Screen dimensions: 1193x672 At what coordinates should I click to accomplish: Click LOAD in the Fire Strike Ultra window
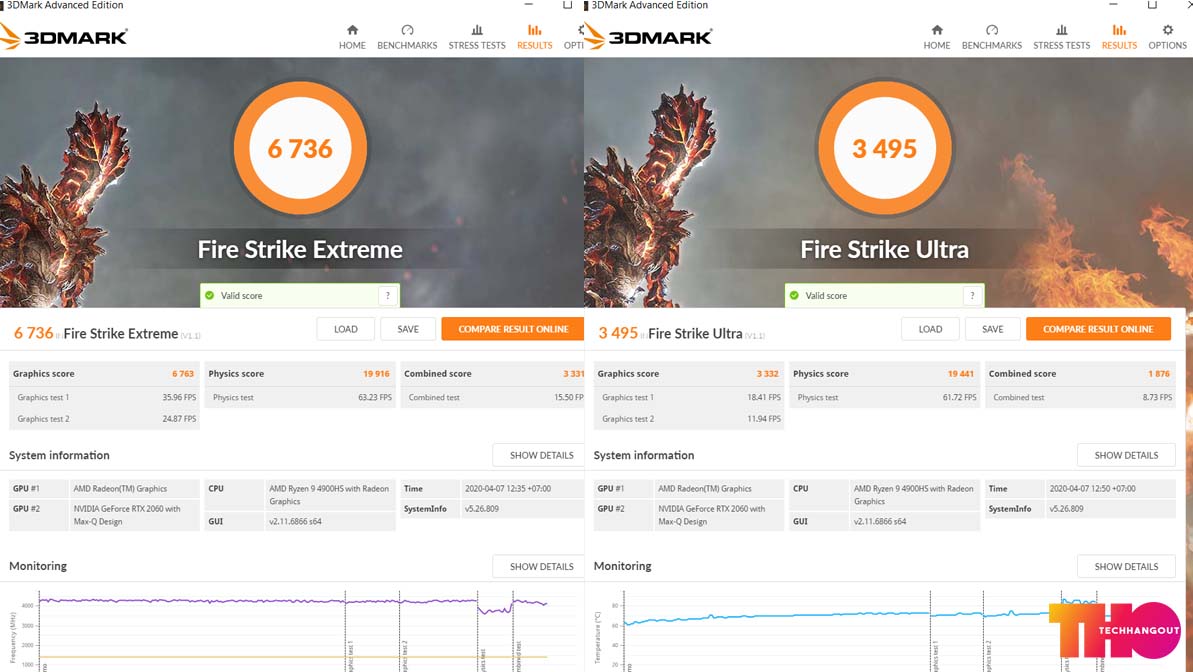click(930, 329)
